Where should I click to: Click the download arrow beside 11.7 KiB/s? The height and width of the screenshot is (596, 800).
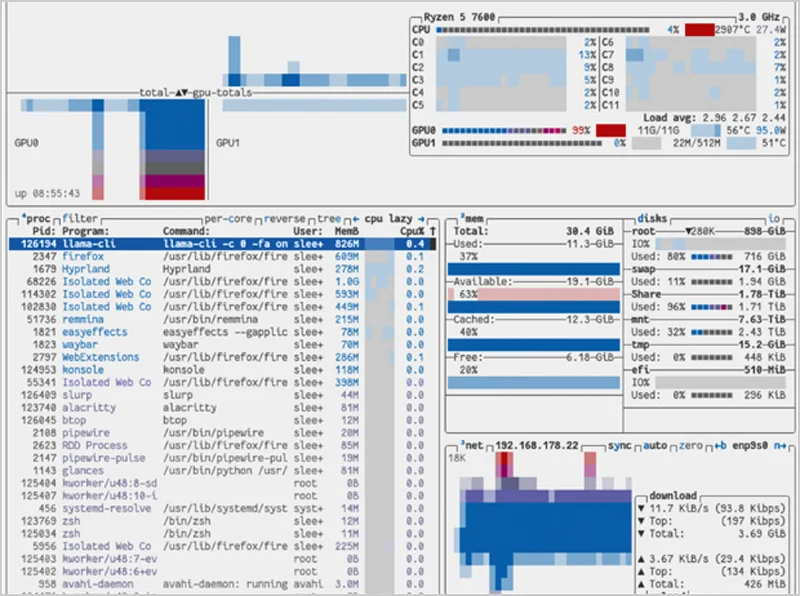pos(640,509)
